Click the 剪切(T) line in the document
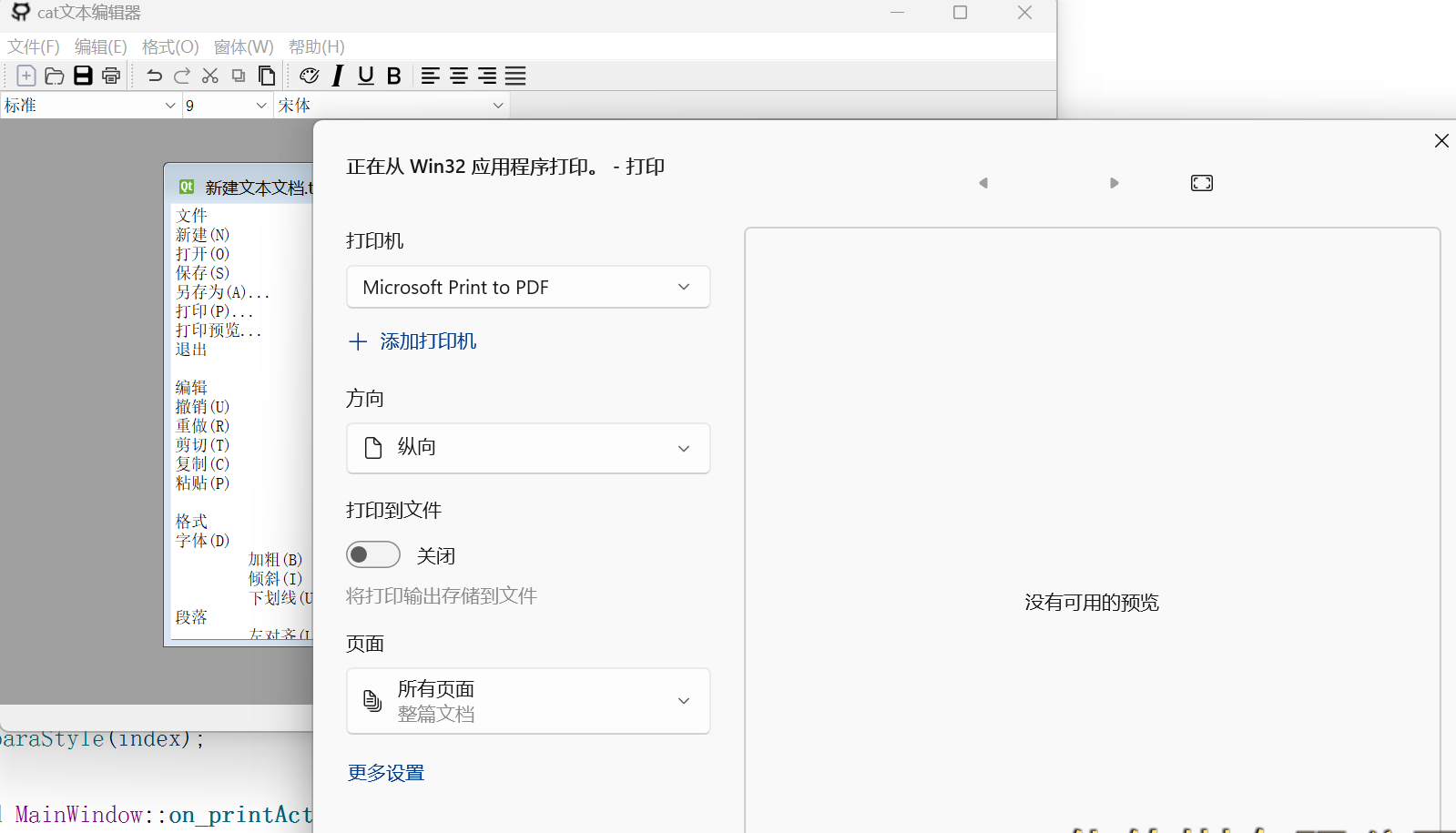Viewport: 1456px width, 833px height. click(202, 445)
